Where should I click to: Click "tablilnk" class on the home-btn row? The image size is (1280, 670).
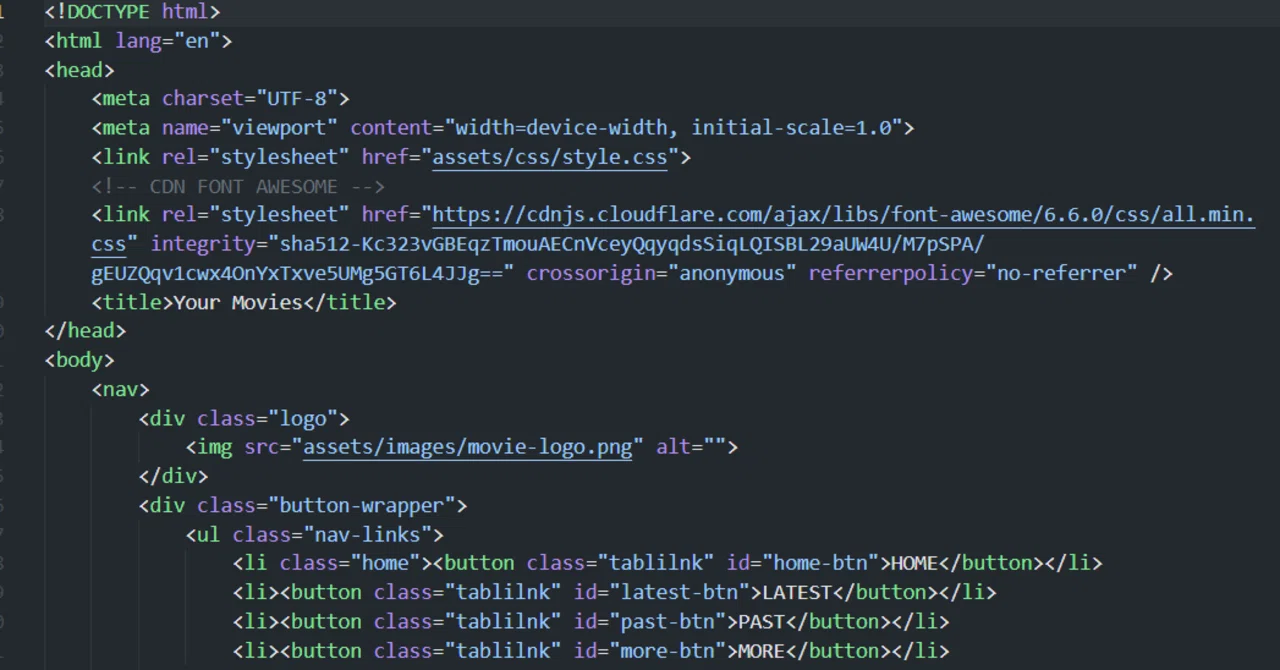tap(656, 563)
